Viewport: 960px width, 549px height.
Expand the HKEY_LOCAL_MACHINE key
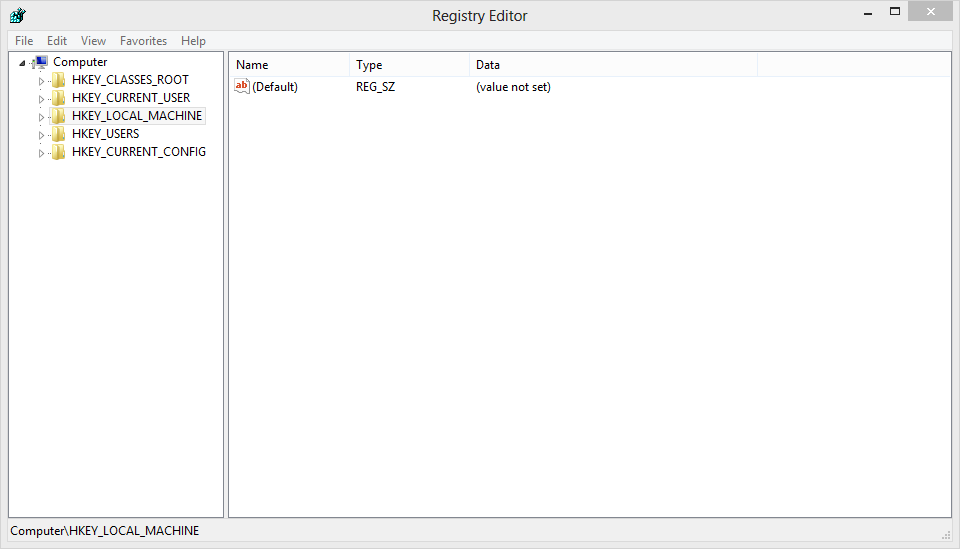[41, 117]
